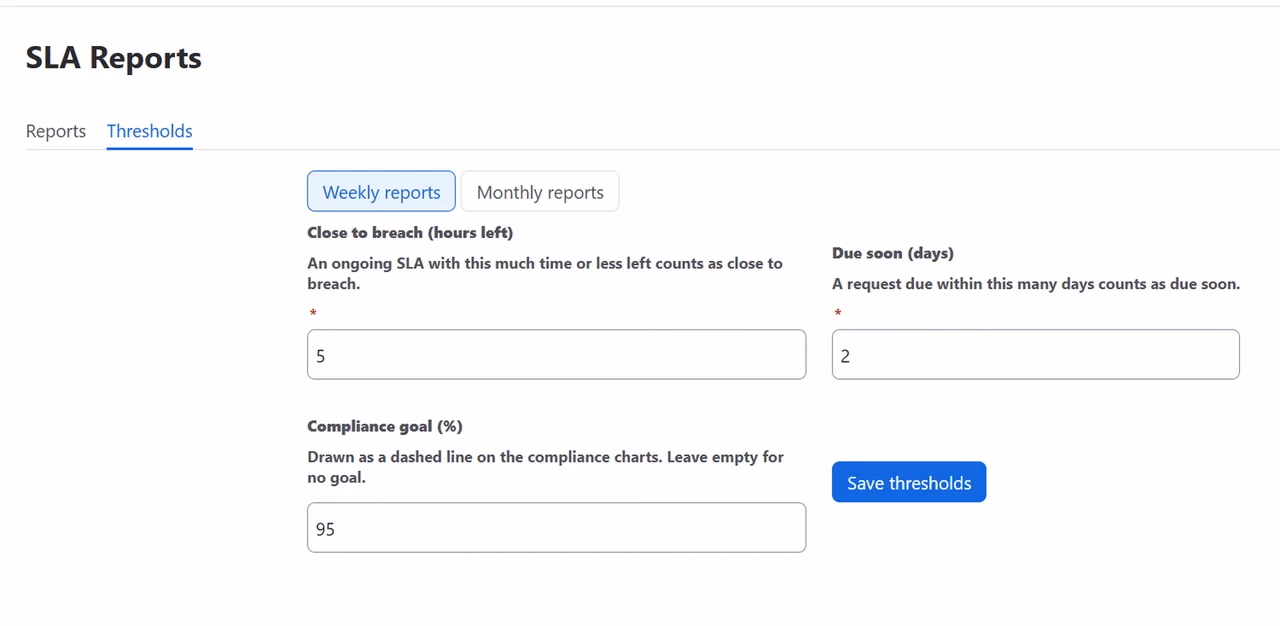Click the 'A request due within this many days' description

coord(1036,284)
